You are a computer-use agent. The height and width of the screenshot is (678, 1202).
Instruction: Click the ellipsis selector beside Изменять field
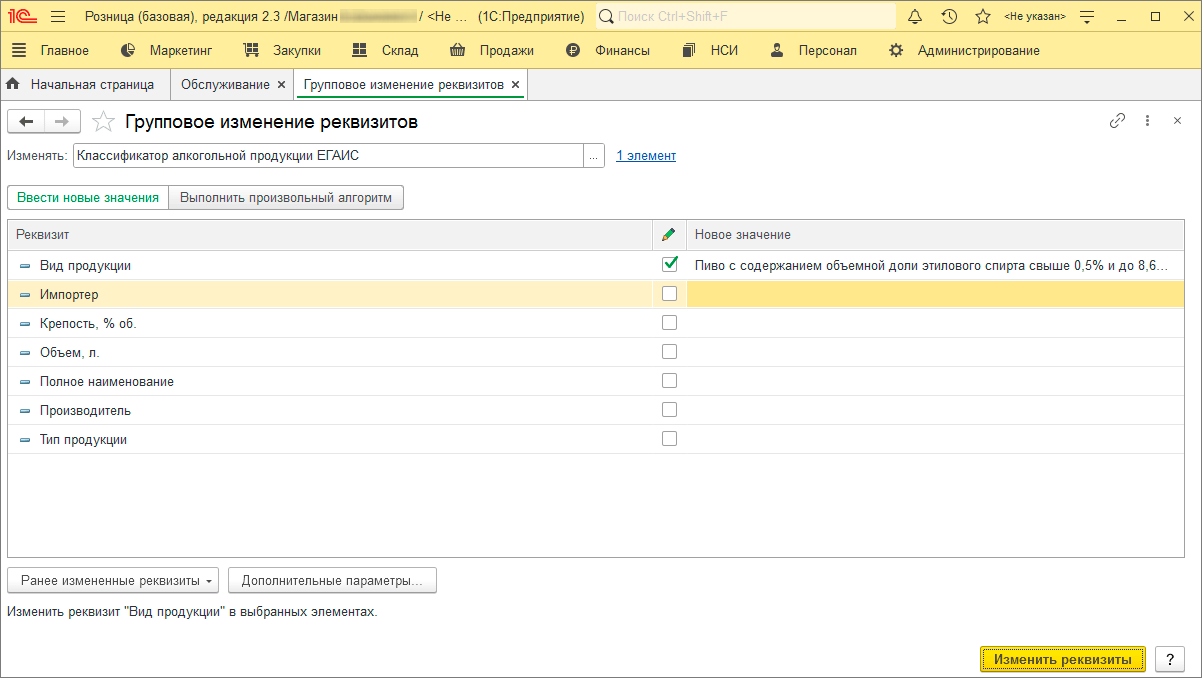pos(593,156)
